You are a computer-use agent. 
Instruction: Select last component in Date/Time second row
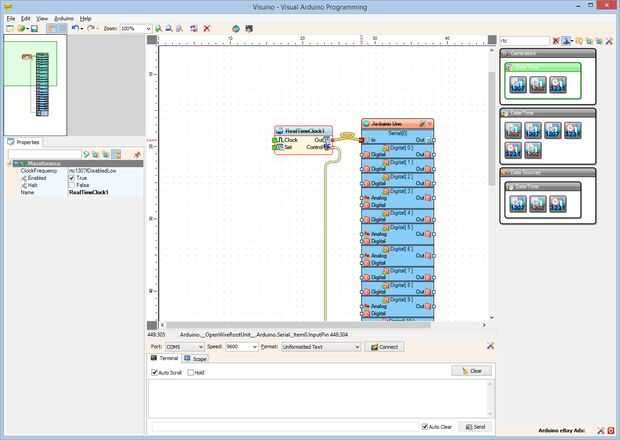(533, 150)
